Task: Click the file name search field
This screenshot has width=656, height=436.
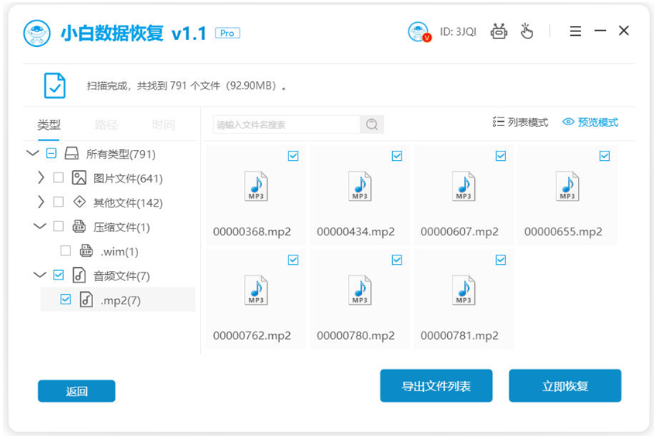Action: point(285,125)
